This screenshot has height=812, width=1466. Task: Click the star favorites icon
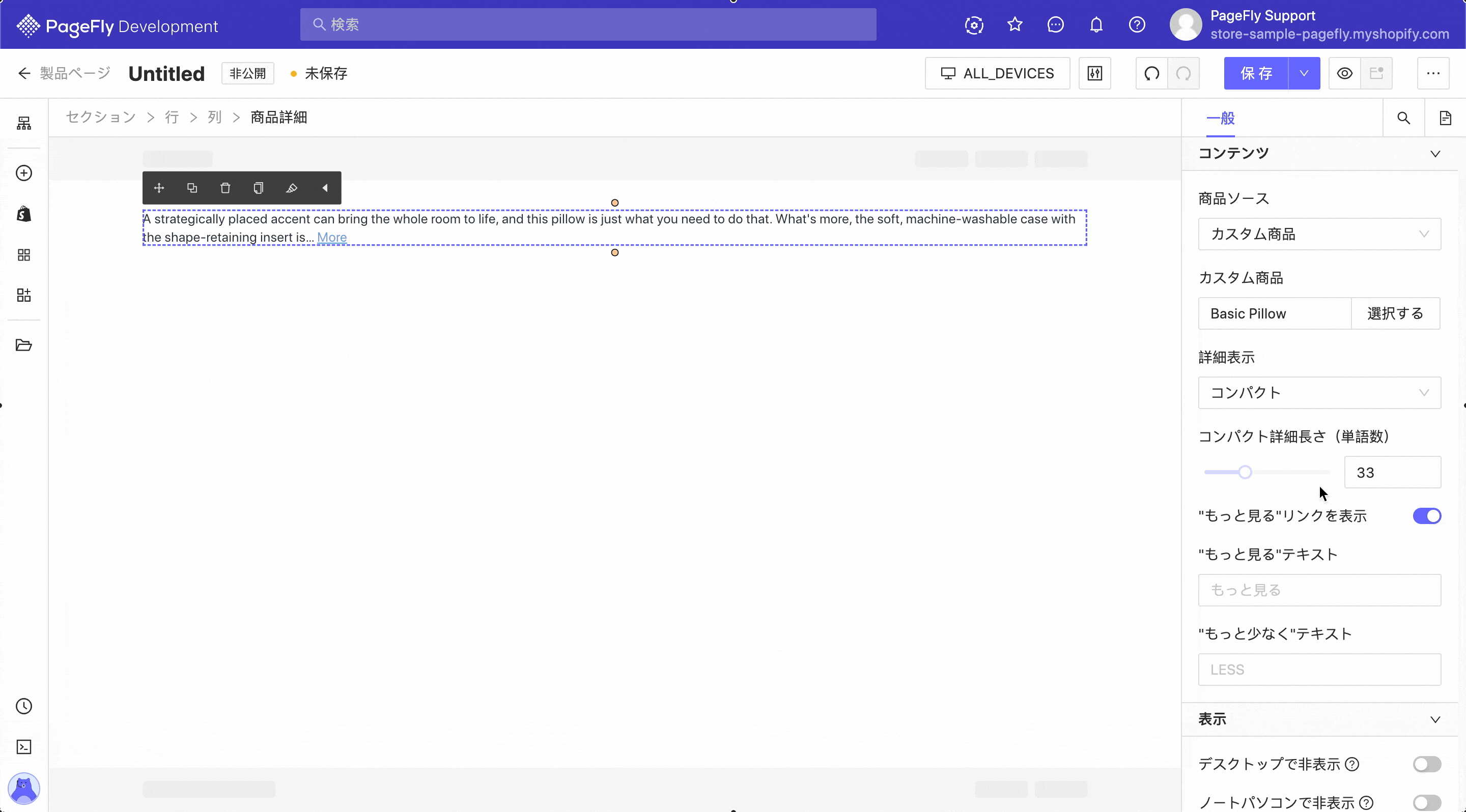coord(1016,24)
